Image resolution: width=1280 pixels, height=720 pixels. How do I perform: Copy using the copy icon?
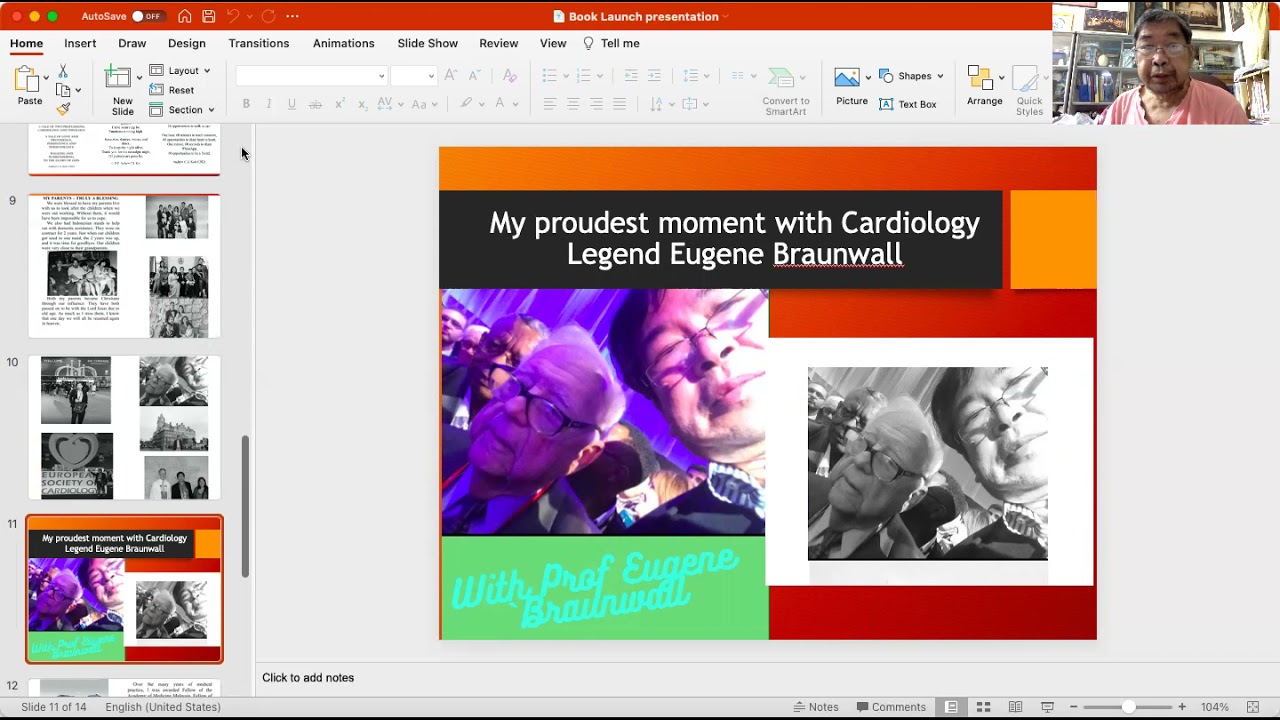[63, 90]
